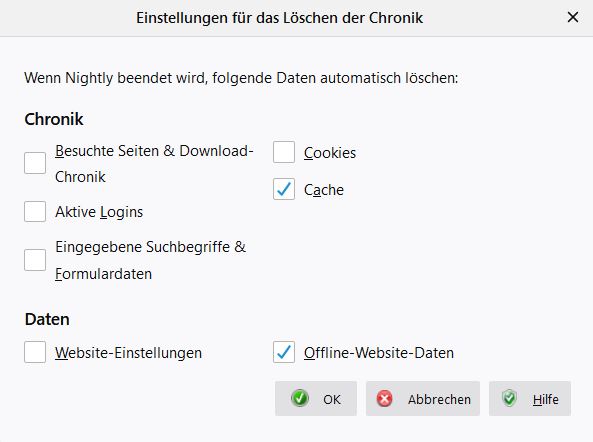The width and height of the screenshot is (593, 442).
Task: Click the green shield icon on Hilfe
Action: [509, 398]
